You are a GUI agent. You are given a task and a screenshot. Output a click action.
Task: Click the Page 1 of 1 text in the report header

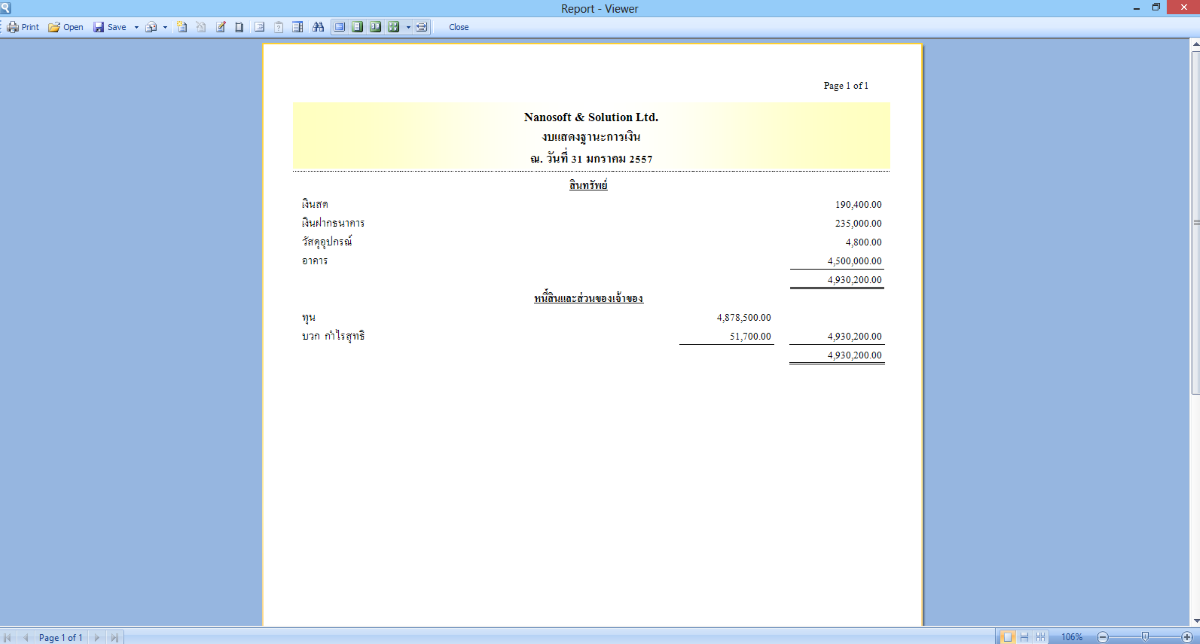point(846,86)
